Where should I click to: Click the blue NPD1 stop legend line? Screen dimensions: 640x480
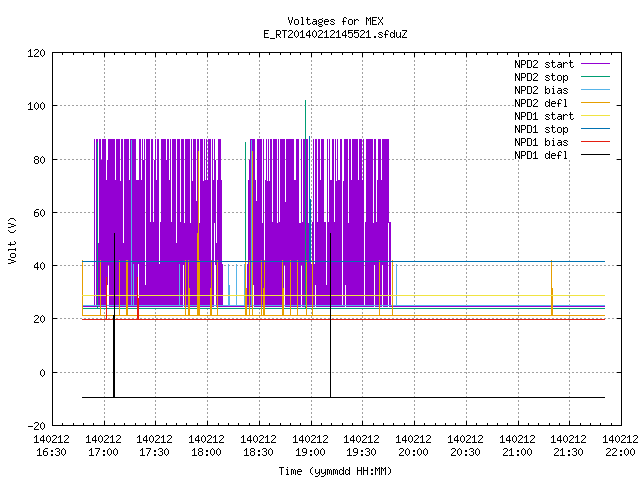(x=595, y=129)
